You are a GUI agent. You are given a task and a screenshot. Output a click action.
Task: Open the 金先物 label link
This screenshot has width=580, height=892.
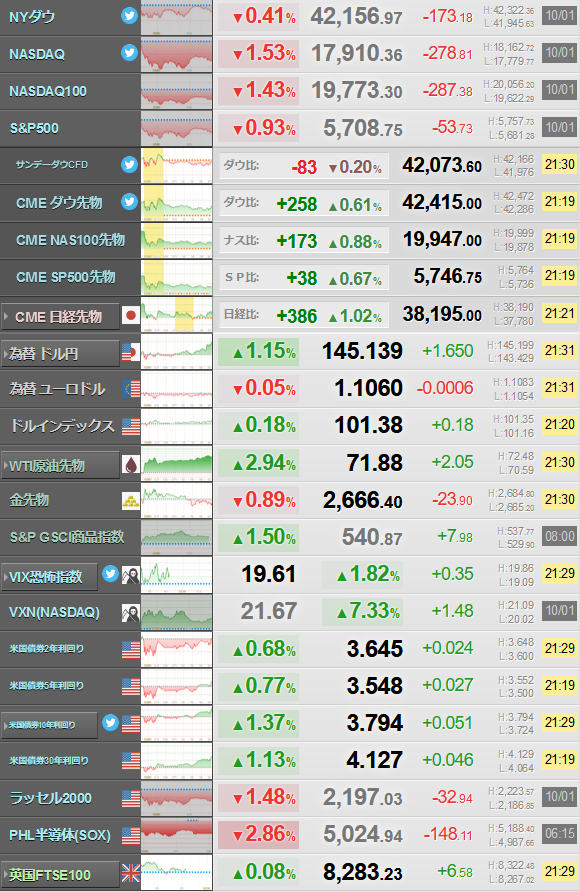coord(29,500)
